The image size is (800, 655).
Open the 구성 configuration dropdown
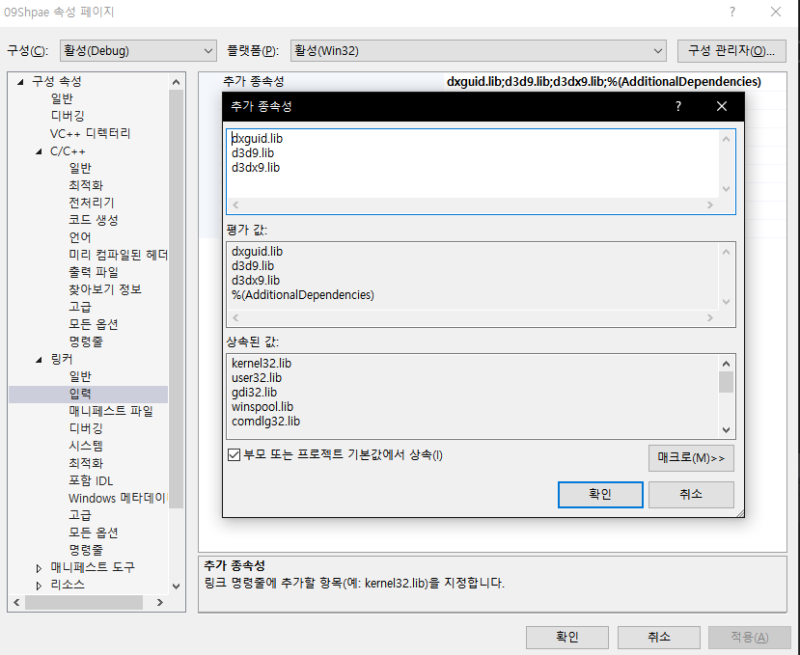138,51
